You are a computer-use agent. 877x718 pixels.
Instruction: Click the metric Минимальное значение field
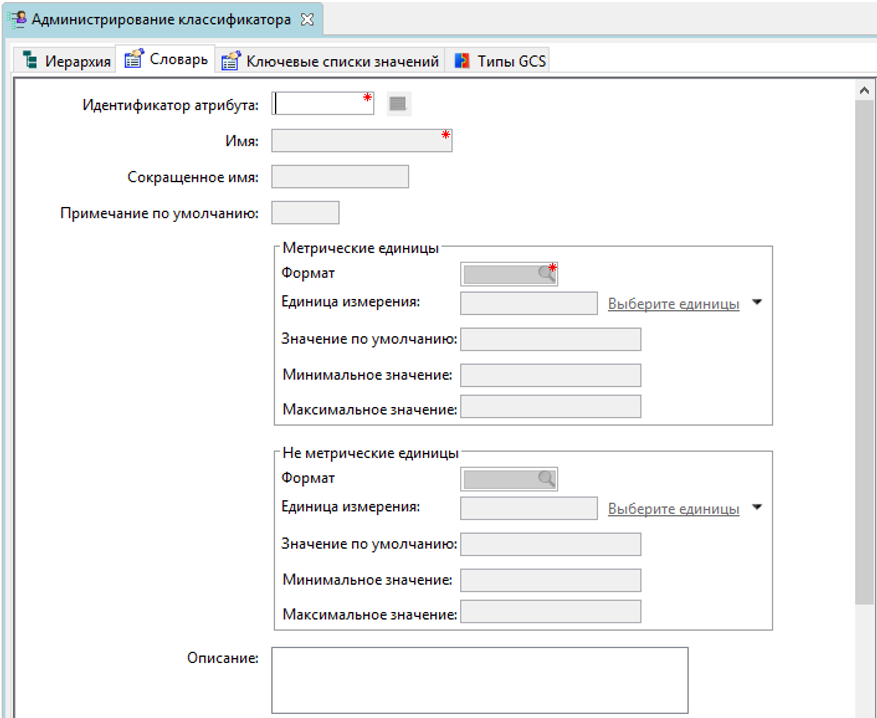point(551,375)
